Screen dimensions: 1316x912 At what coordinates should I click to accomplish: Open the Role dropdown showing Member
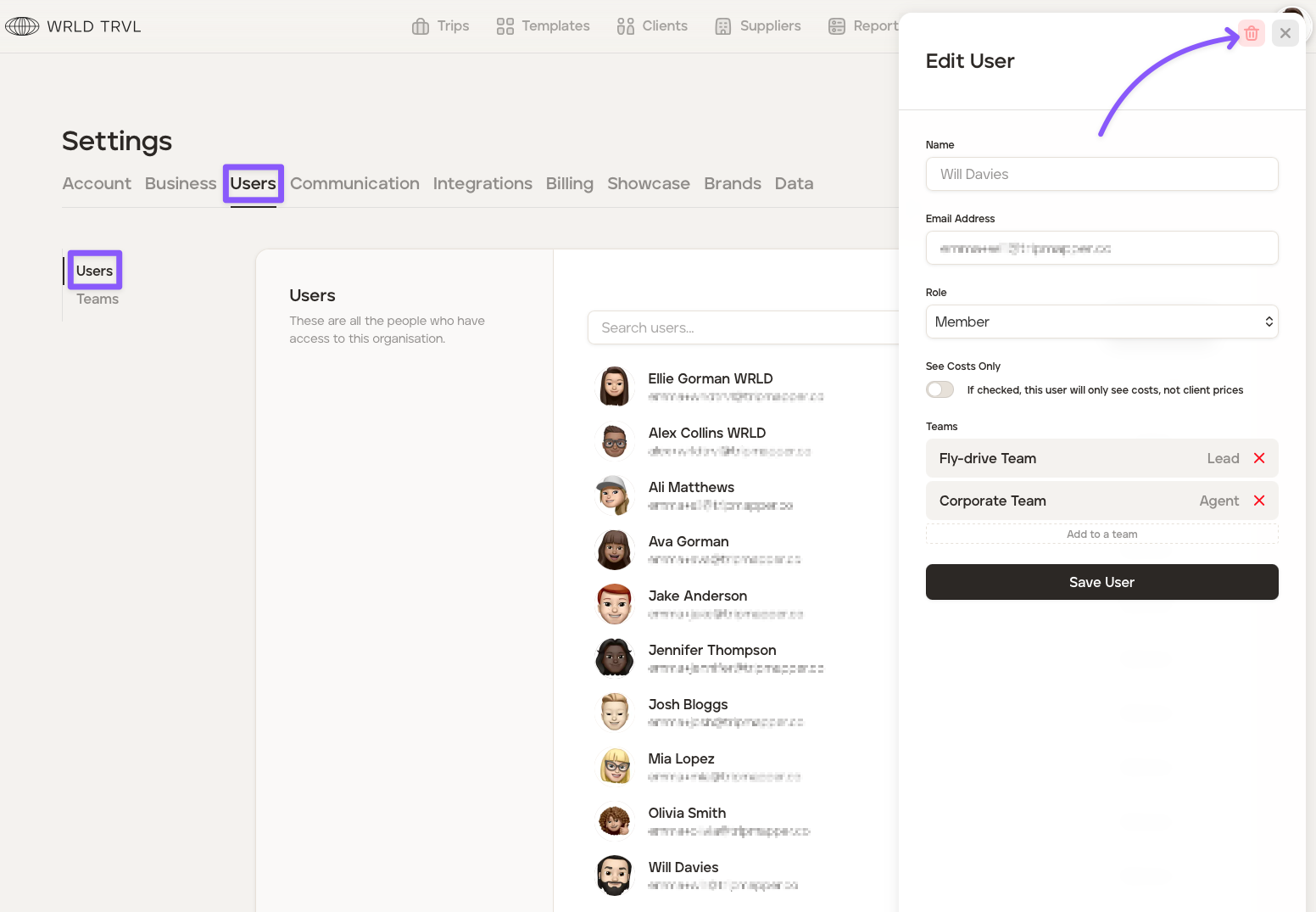pyautogui.click(x=1101, y=322)
